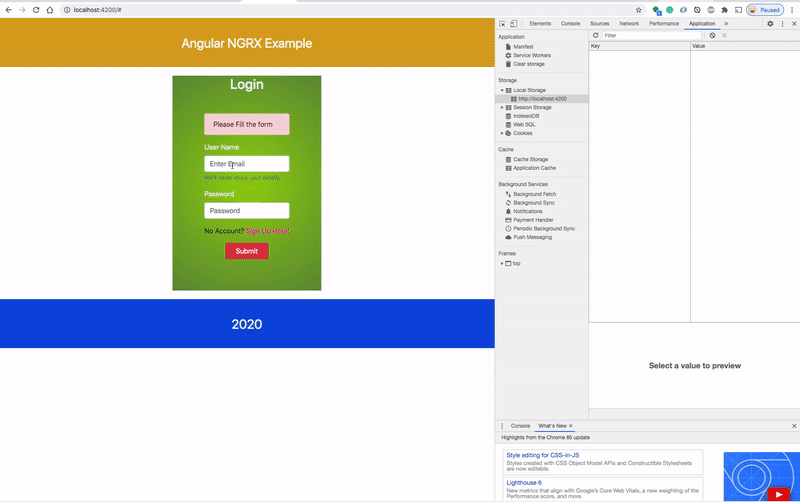Activate the DevTools inspect element picker

pos(502,23)
